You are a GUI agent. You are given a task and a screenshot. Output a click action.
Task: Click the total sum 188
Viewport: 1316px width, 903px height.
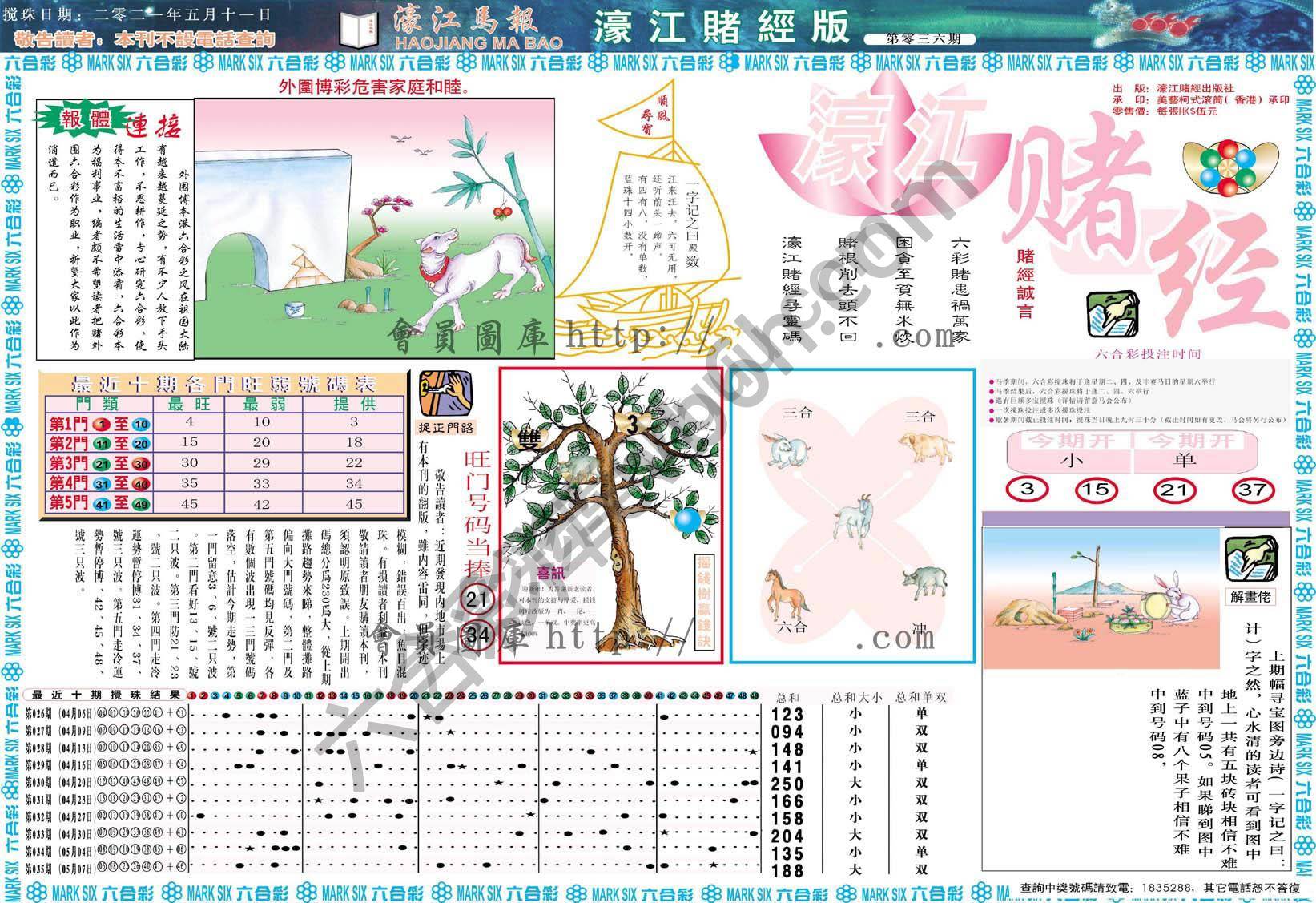point(787,869)
